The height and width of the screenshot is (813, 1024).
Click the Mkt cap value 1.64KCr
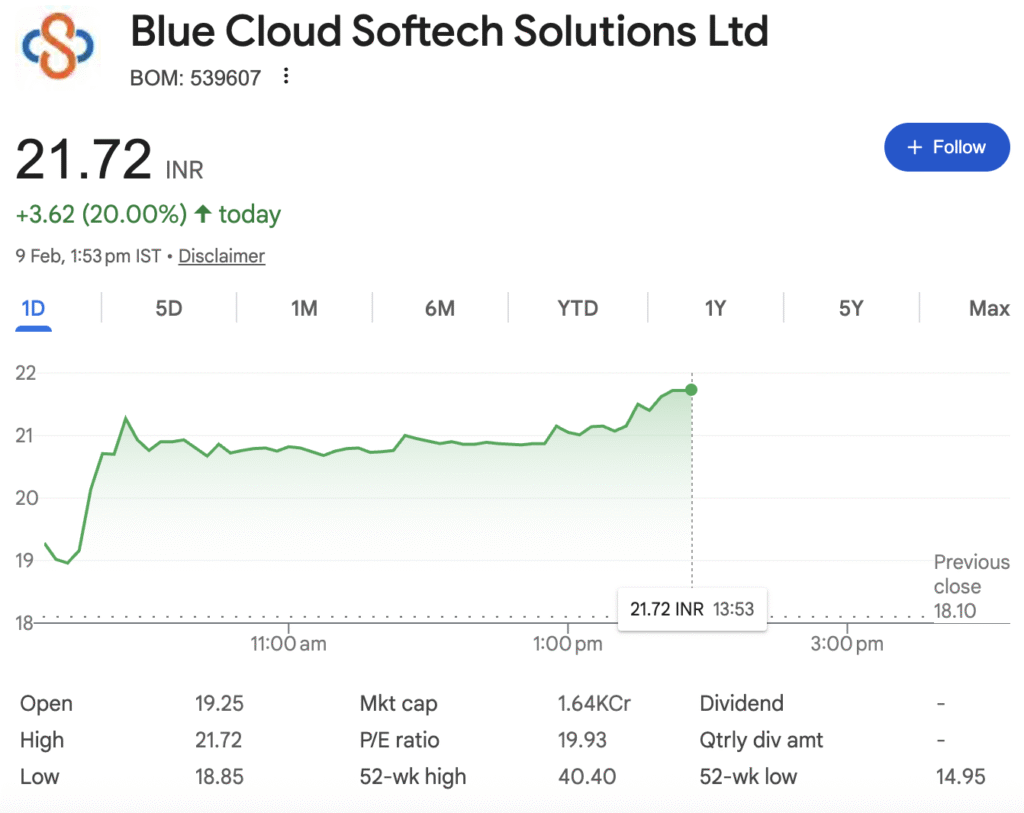tap(594, 704)
